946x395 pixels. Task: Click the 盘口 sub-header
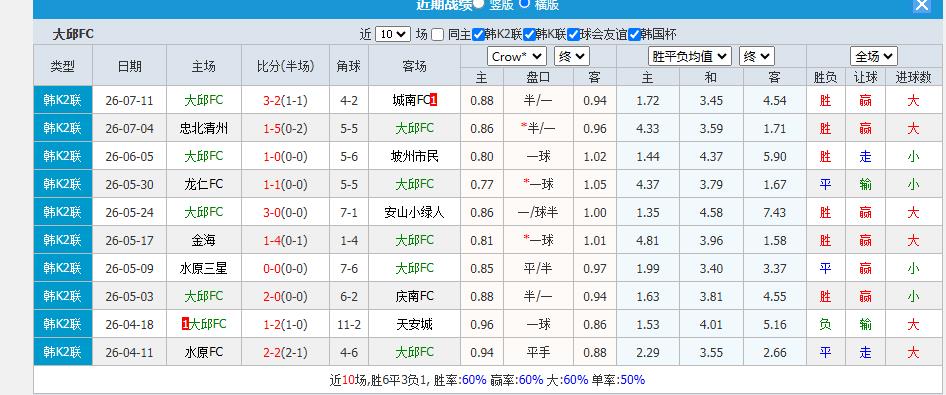coord(538,77)
